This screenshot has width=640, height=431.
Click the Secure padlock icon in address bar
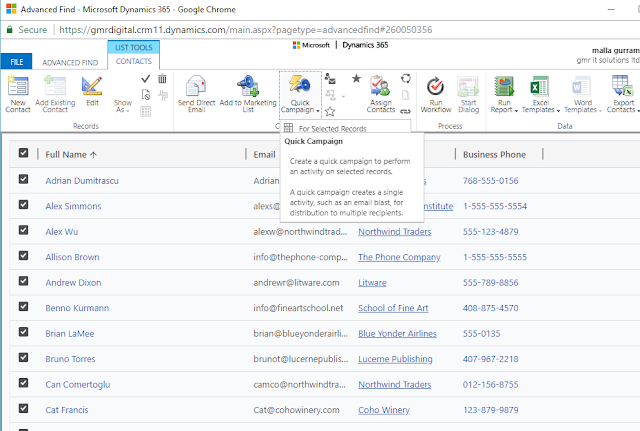(x=9, y=30)
